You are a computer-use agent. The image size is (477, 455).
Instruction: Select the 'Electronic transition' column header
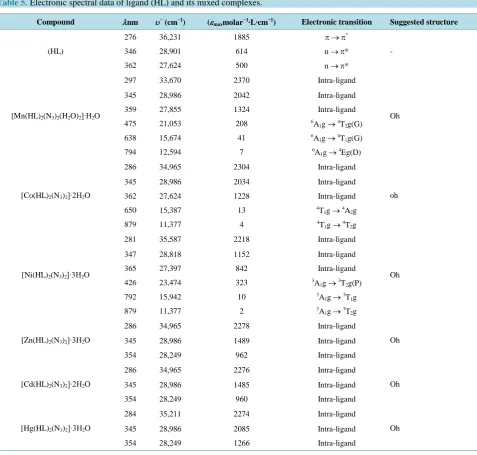point(337,22)
